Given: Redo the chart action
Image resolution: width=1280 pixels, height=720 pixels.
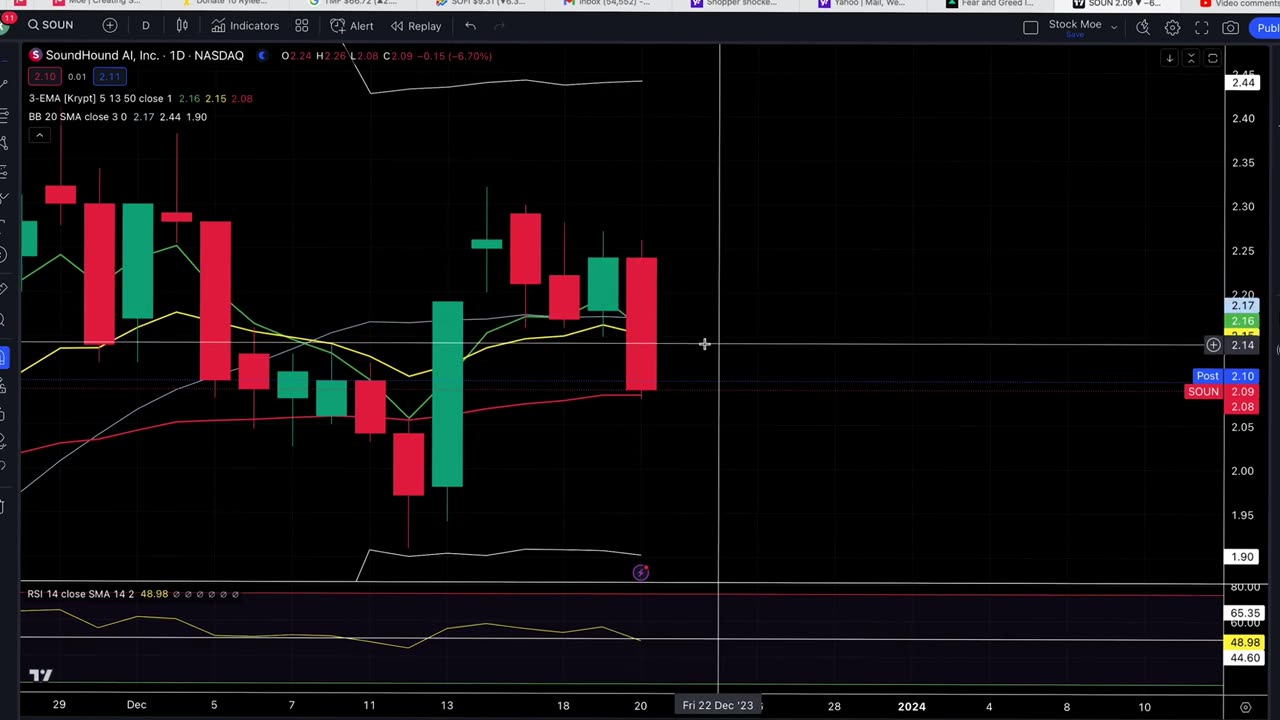Looking at the screenshot, I should pos(500,25).
